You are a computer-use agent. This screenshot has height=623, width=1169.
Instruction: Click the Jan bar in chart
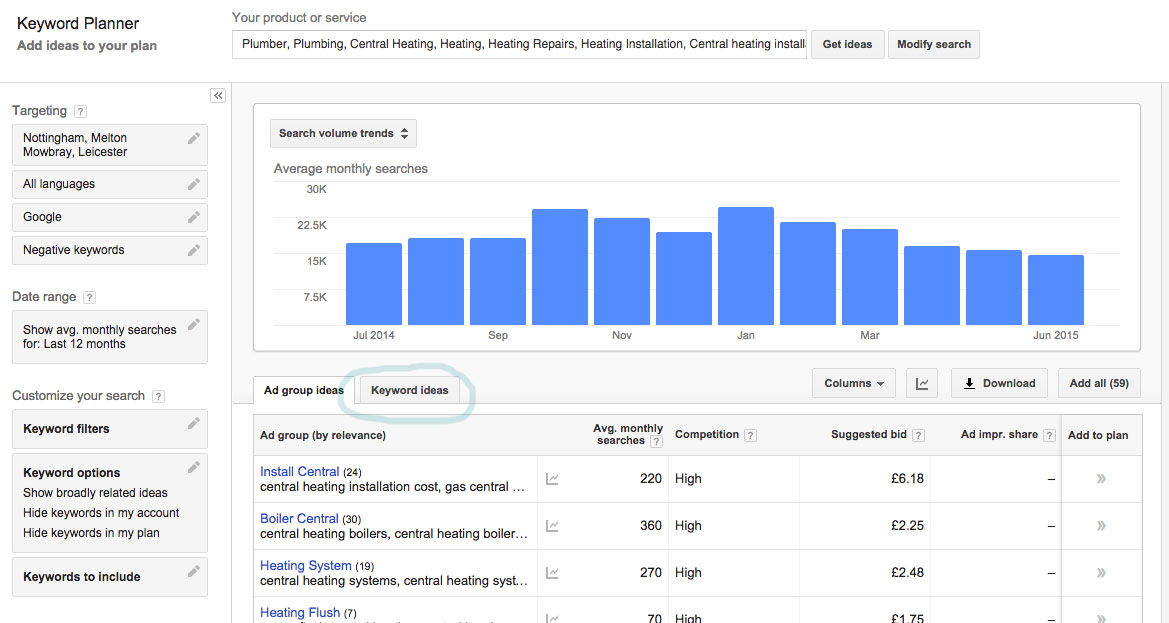point(746,266)
